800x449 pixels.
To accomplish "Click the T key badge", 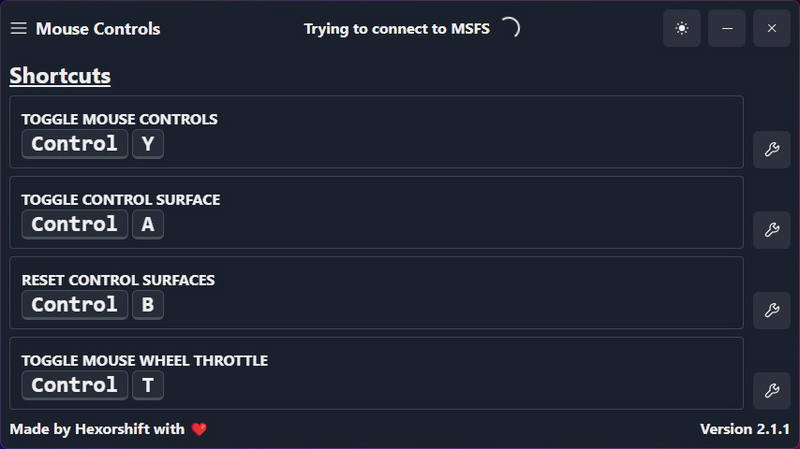I will click(x=148, y=385).
